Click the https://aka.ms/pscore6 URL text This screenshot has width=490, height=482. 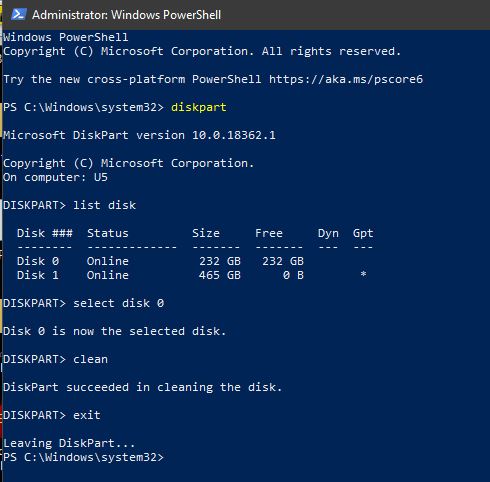[346, 79]
